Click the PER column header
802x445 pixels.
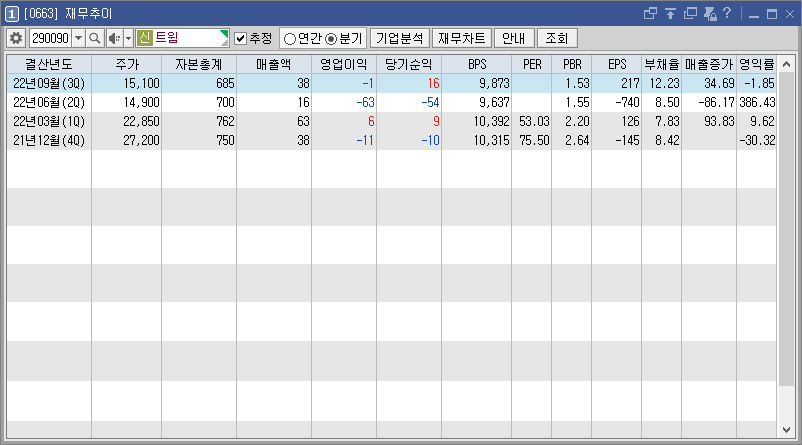(x=532, y=64)
